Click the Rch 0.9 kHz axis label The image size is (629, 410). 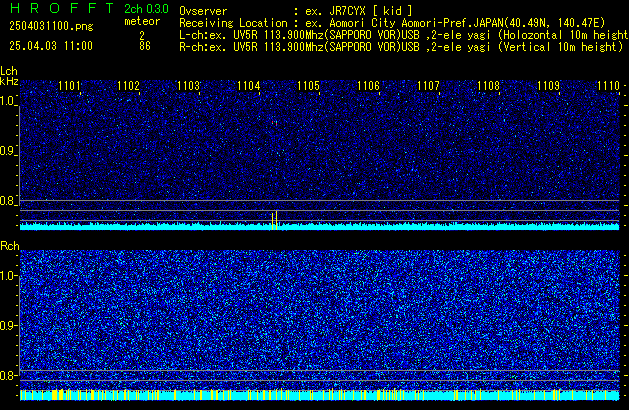8,325
